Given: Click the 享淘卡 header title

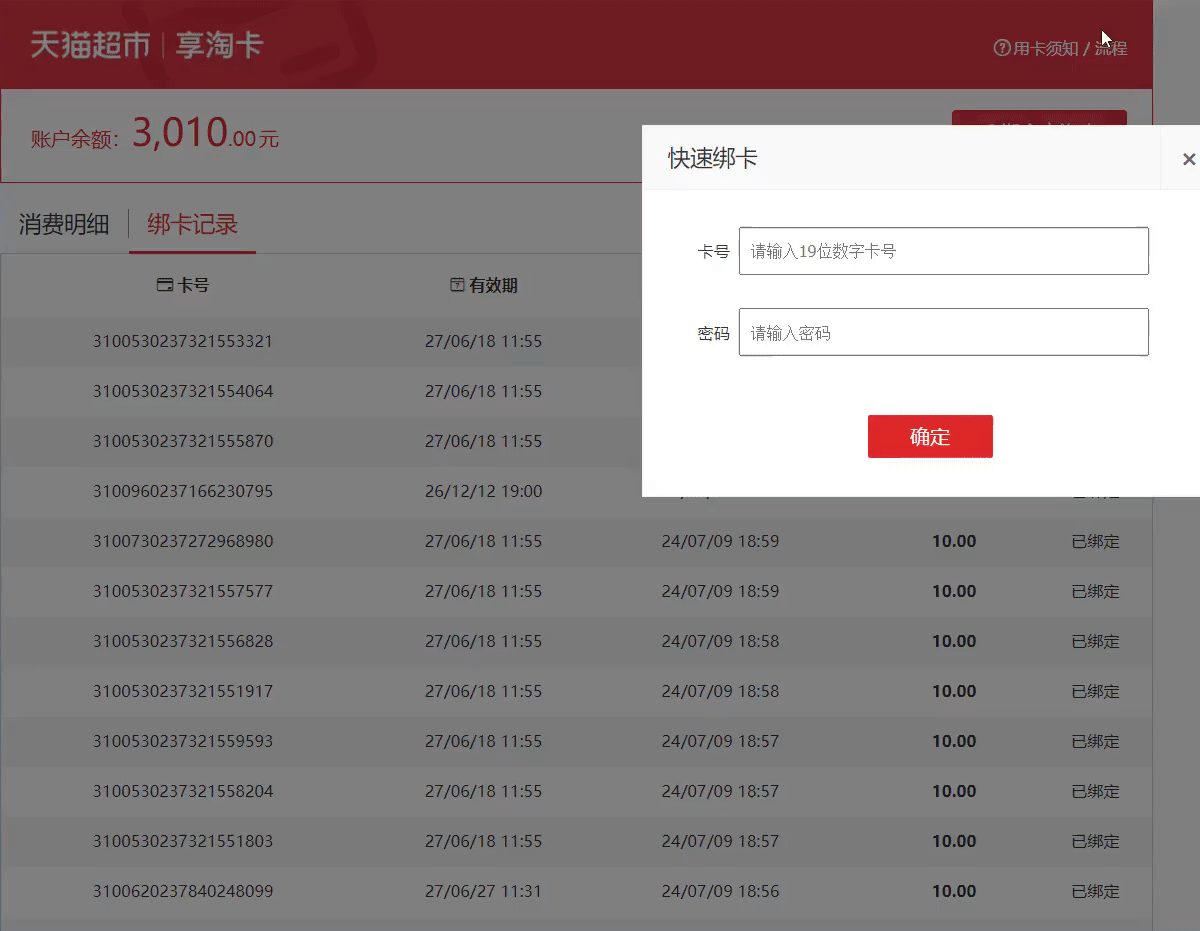Looking at the screenshot, I should tap(219, 45).
